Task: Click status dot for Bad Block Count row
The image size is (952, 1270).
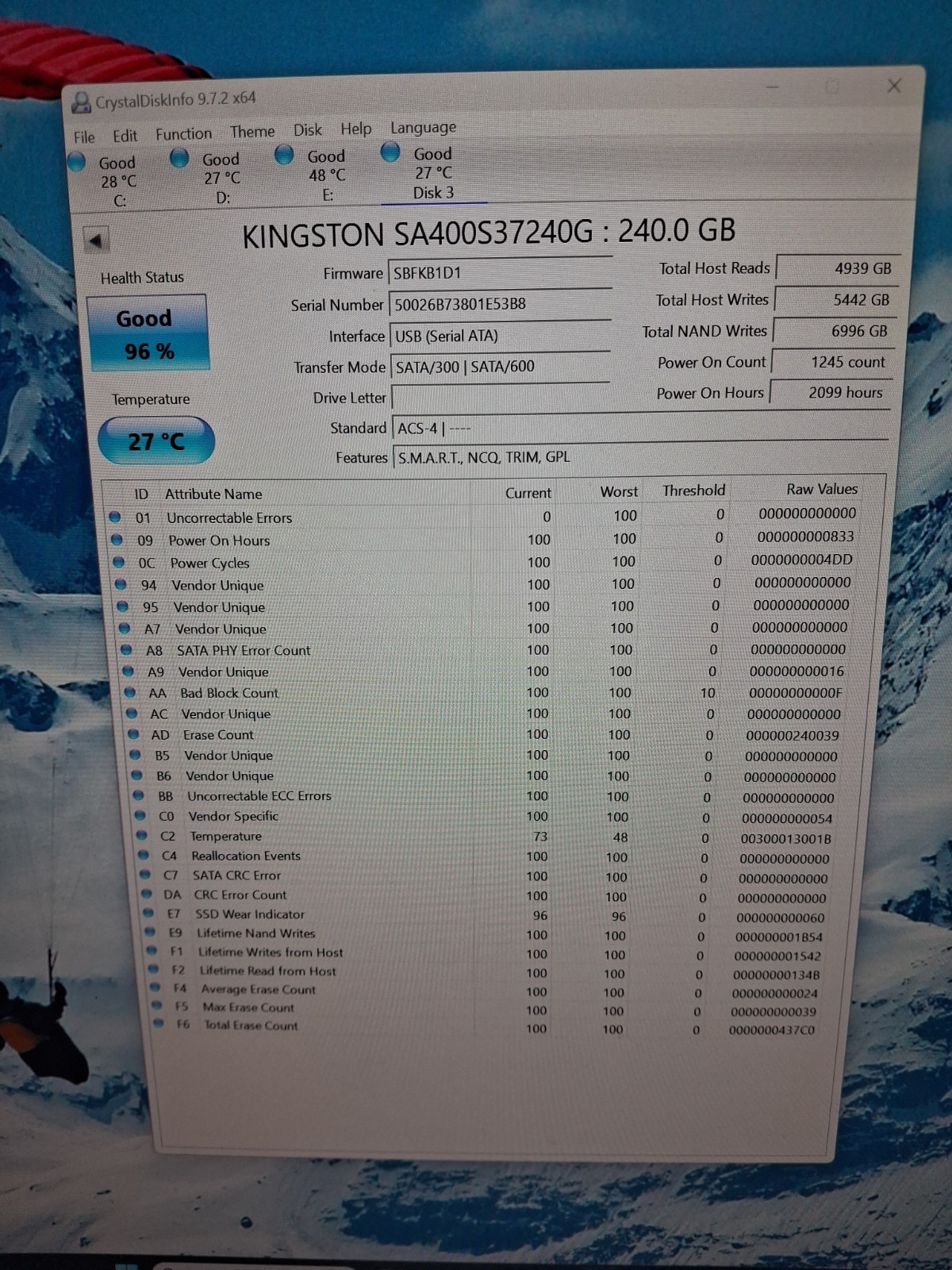Action: pyautogui.click(x=130, y=692)
